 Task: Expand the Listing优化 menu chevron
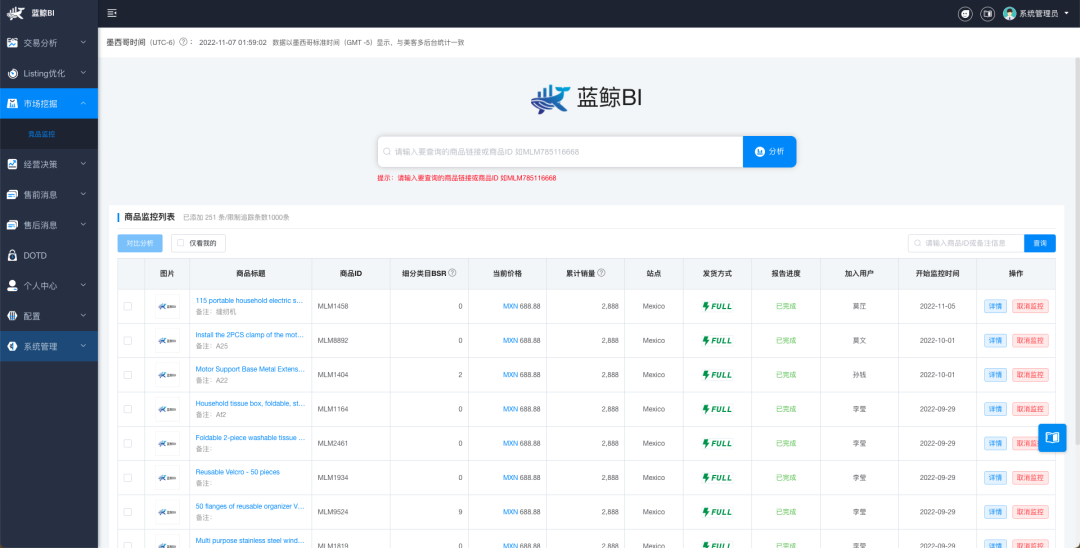83,72
